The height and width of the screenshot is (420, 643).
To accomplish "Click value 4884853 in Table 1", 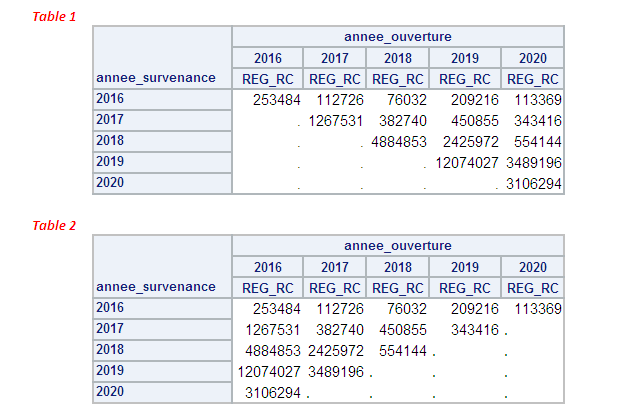I will click(399, 142).
